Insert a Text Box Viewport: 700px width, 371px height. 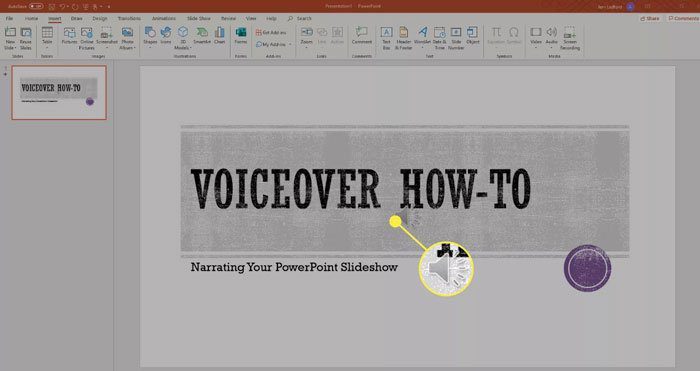(387, 38)
